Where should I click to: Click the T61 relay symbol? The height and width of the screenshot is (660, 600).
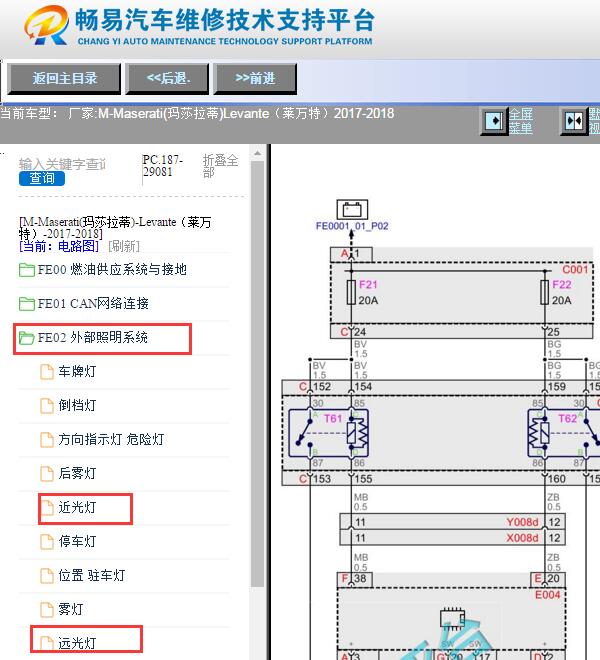[x=328, y=433]
